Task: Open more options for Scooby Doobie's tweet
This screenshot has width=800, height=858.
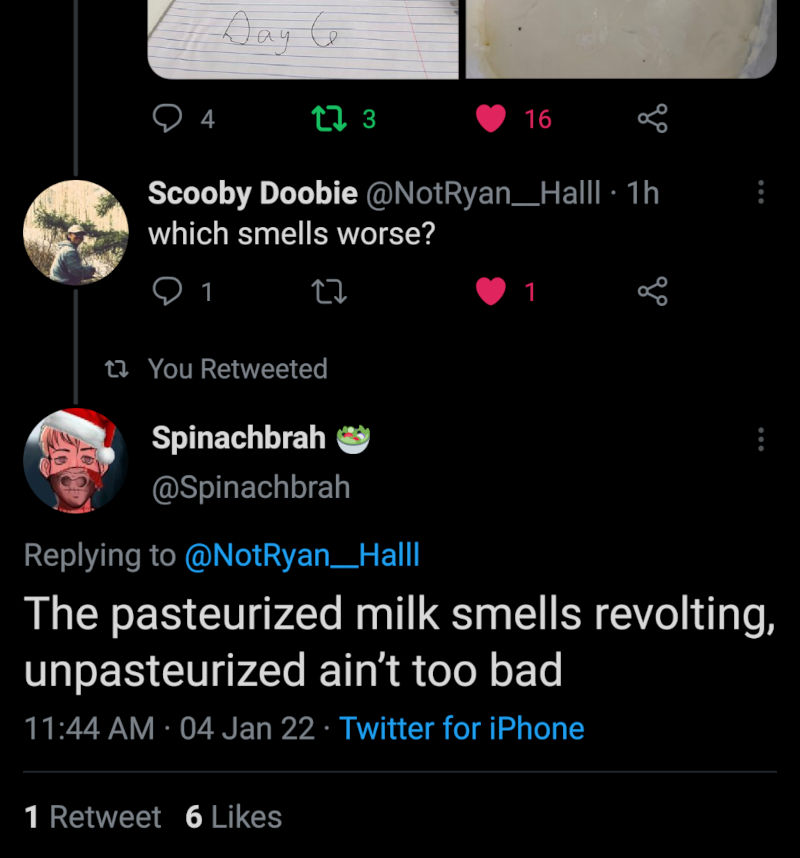Action: pos(761,193)
